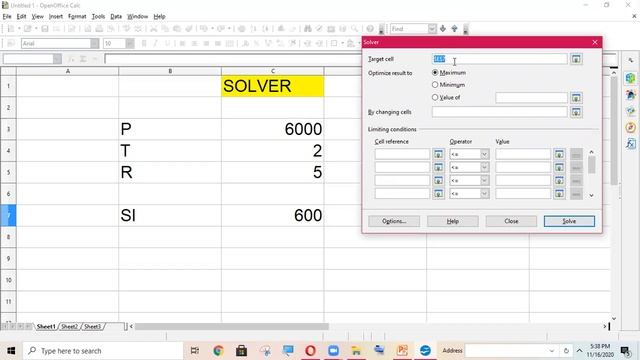Switch to the Sheet3 tab
The height and width of the screenshot is (360, 640).
[x=92, y=327]
